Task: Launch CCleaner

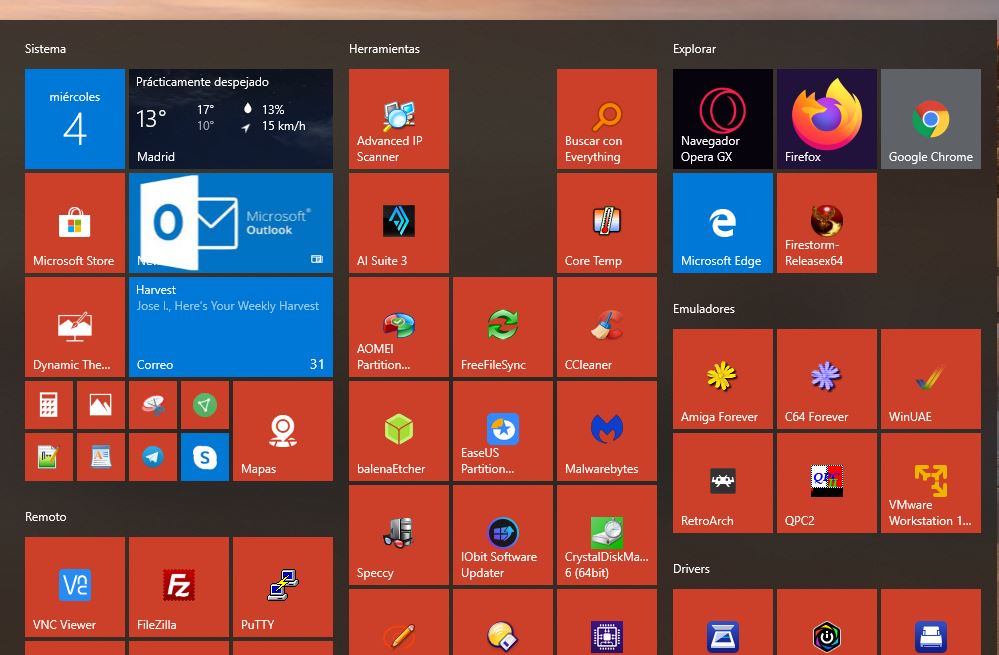Action: (607, 327)
